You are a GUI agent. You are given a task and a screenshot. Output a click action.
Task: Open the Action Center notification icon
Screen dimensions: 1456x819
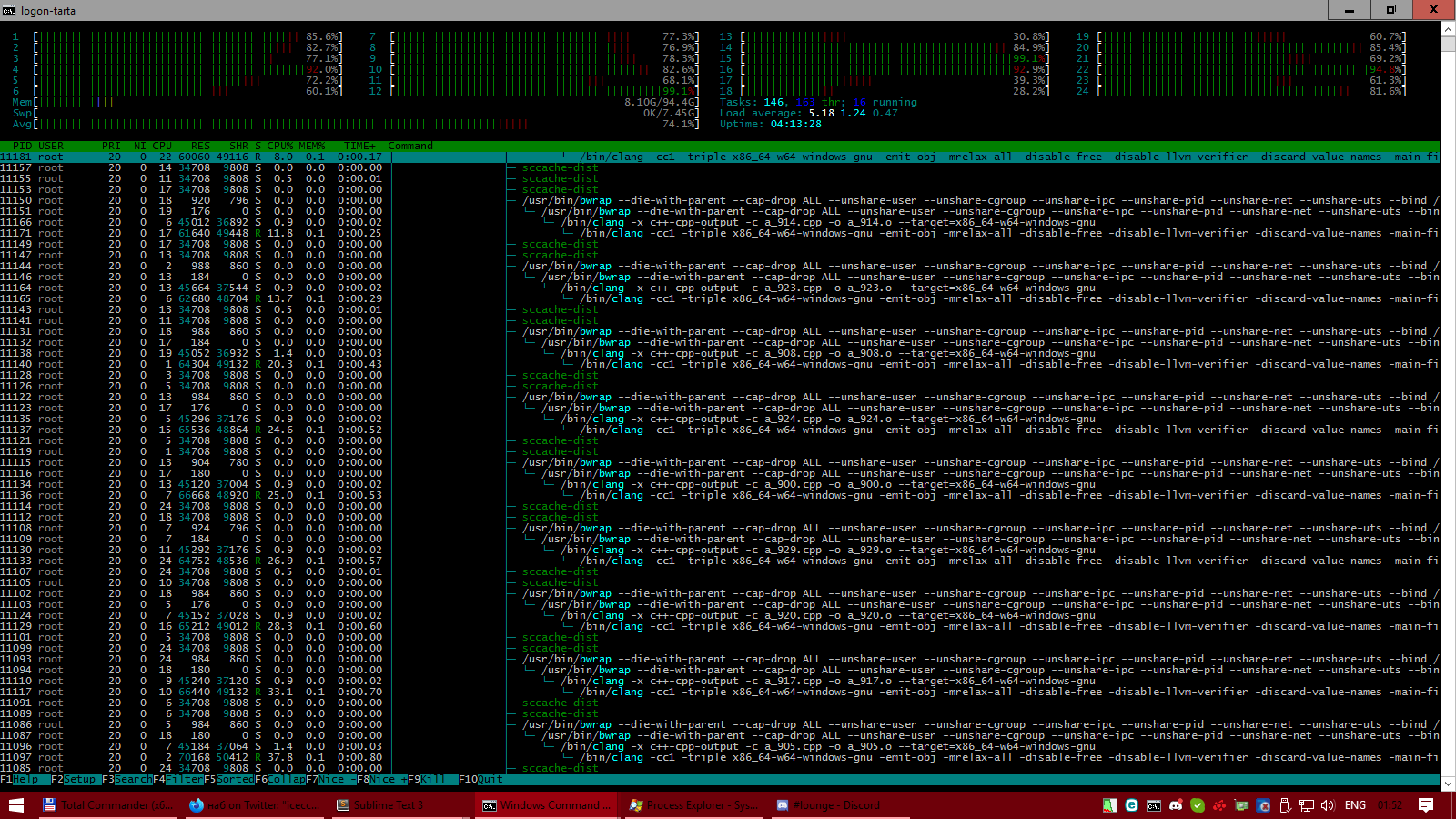tap(1426, 805)
